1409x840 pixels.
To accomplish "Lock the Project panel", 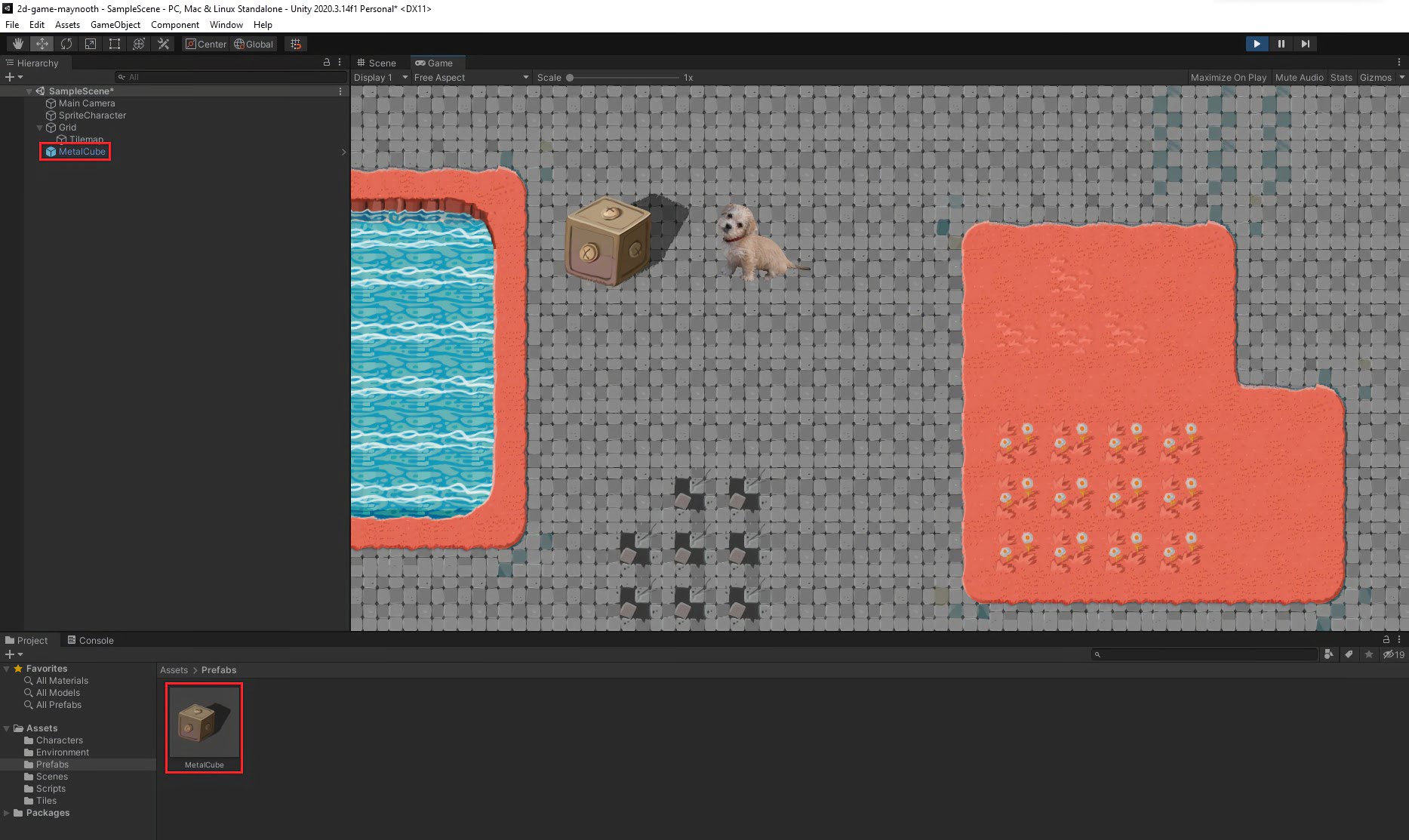I will tap(1386, 639).
